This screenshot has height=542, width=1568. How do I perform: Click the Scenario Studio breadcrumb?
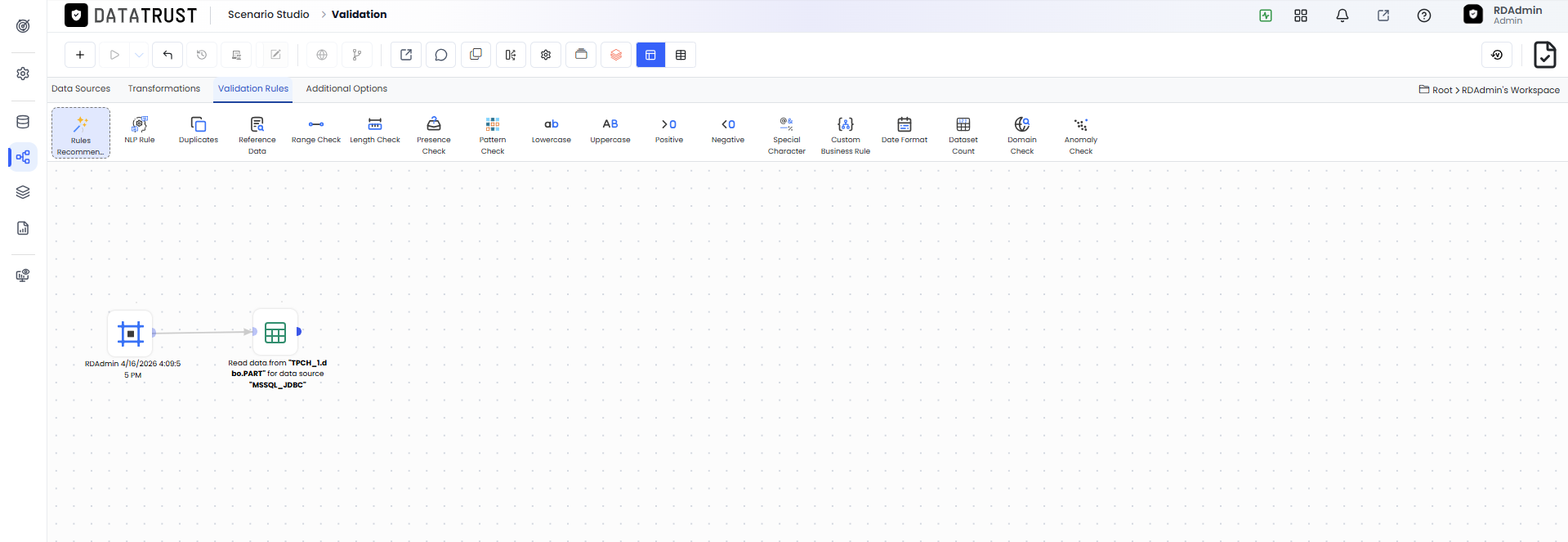(x=268, y=14)
